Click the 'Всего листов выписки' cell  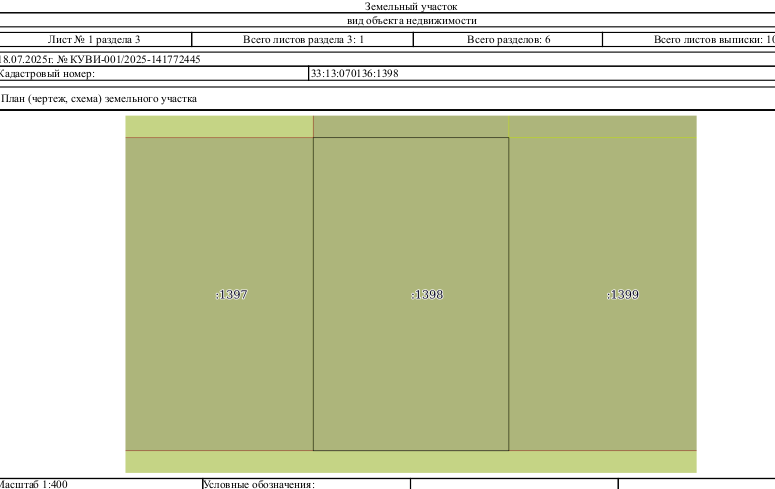click(x=689, y=40)
